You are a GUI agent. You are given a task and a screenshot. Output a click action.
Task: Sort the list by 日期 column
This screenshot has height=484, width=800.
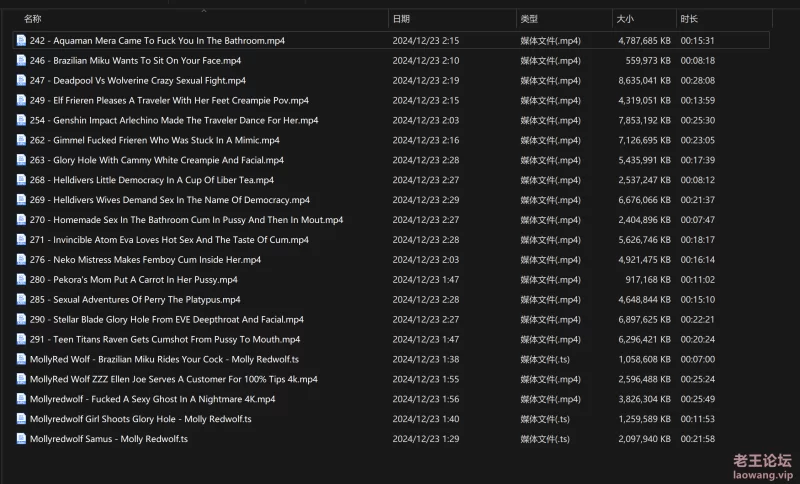[401, 19]
